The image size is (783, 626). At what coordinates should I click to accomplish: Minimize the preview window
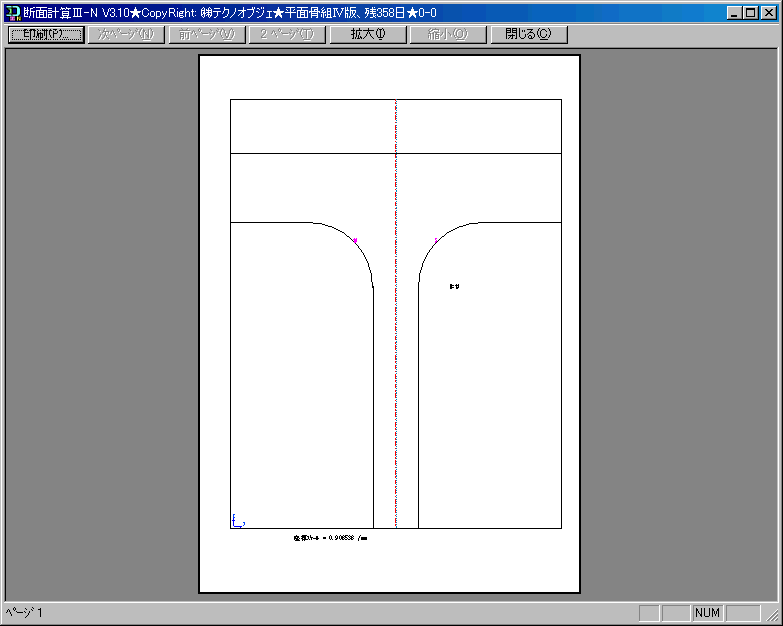[x=735, y=13]
